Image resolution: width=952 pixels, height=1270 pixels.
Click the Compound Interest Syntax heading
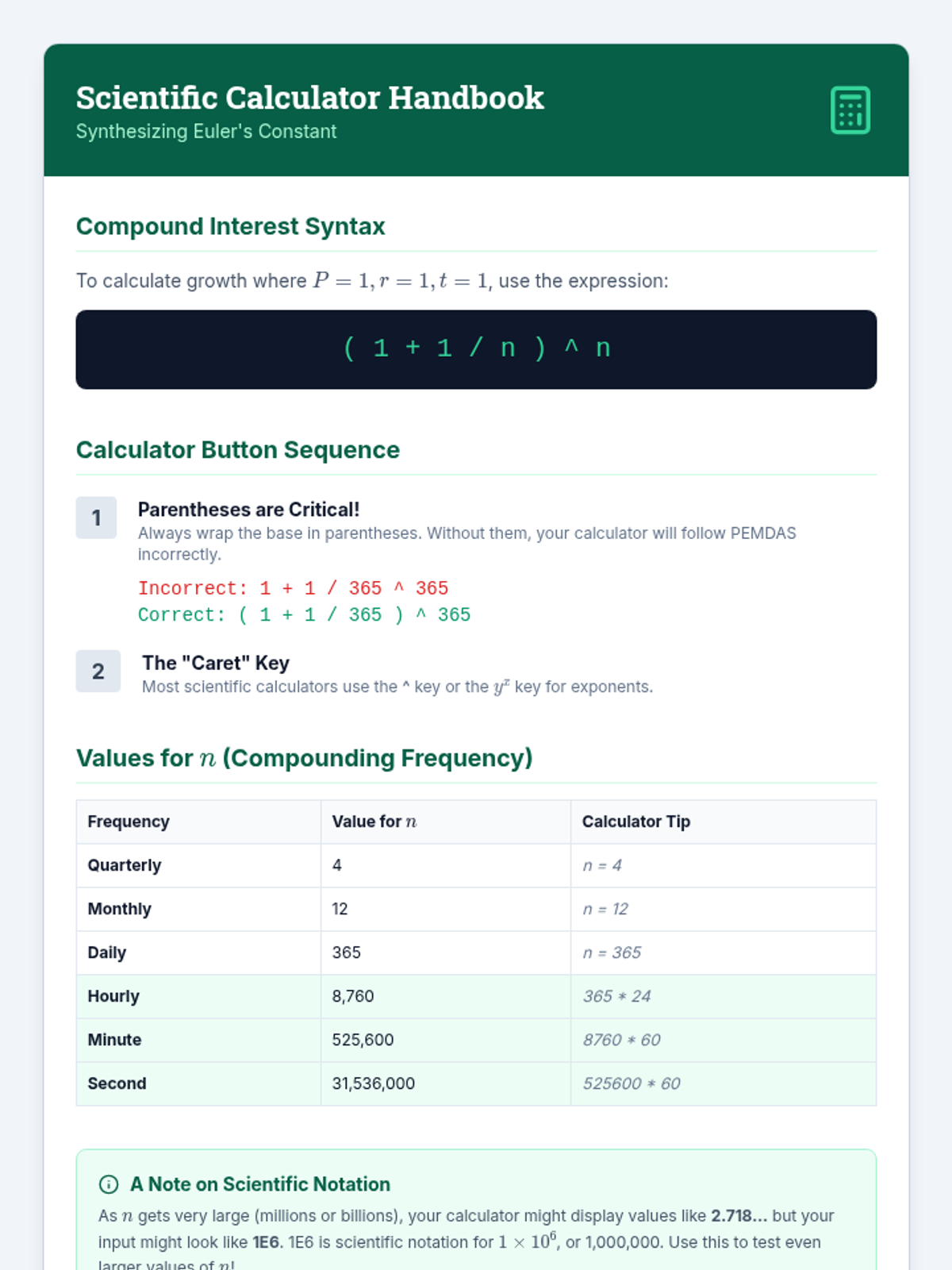230,226
